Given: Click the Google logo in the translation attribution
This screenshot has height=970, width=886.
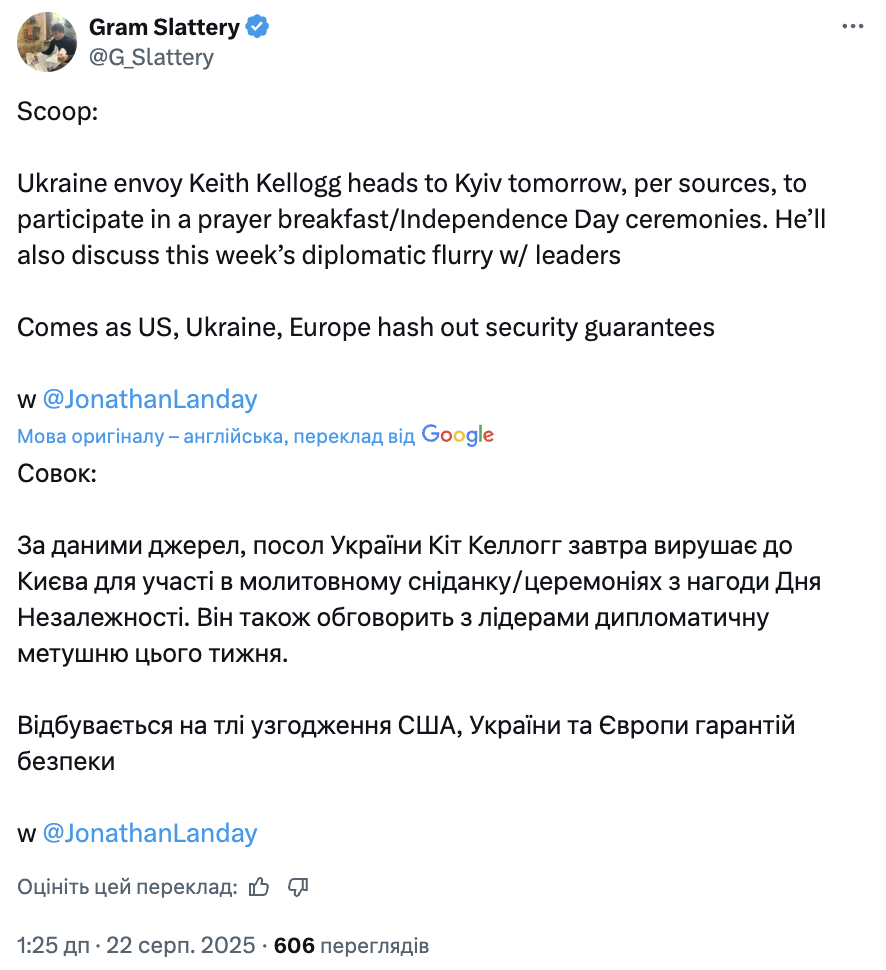Looking at the screenshot, I should [x=458, y=434].
